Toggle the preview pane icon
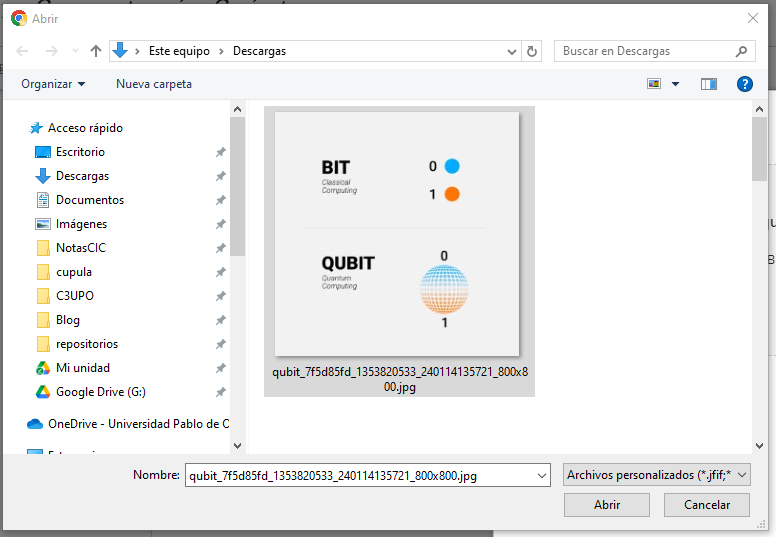Viewport: 776px width, 537px height. coord(709,84)
